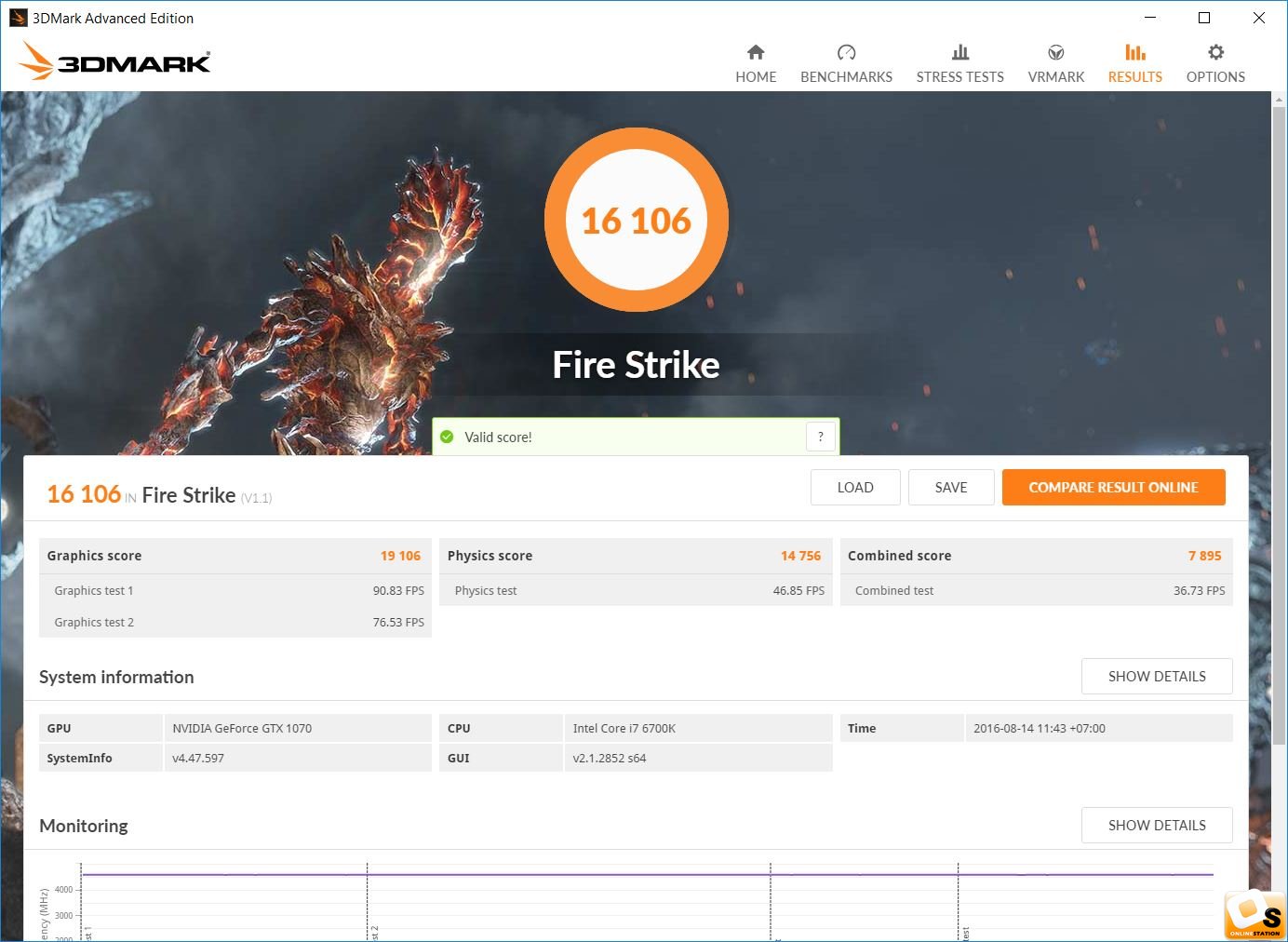Minimize the 3DMark window
Screen dimensions: 1288x942
1150,18
